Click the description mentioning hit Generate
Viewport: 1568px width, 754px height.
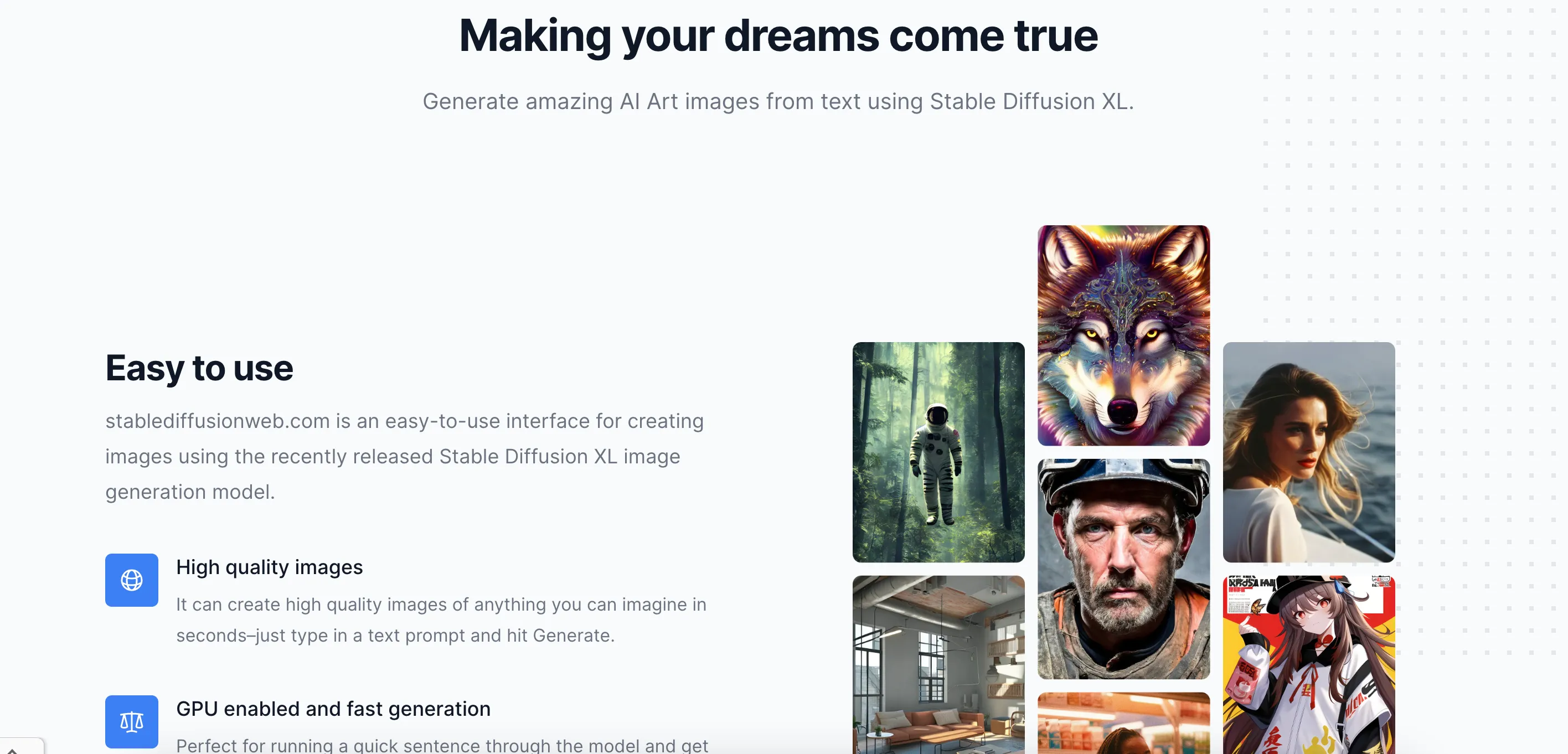coord(441,619)
